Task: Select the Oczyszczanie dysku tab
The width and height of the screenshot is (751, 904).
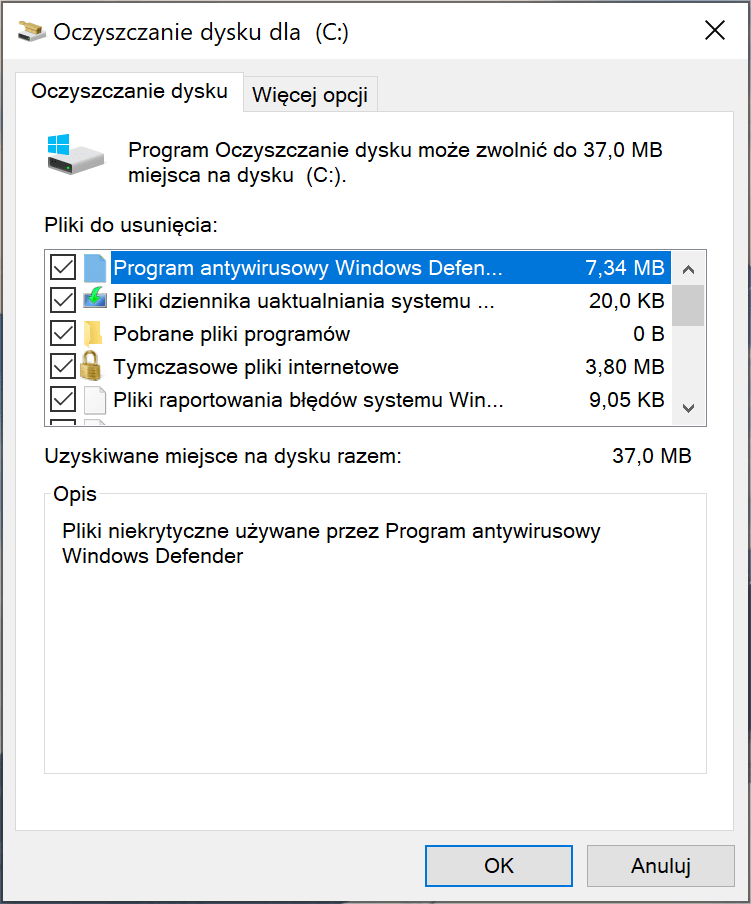Action: coord(130,91)
